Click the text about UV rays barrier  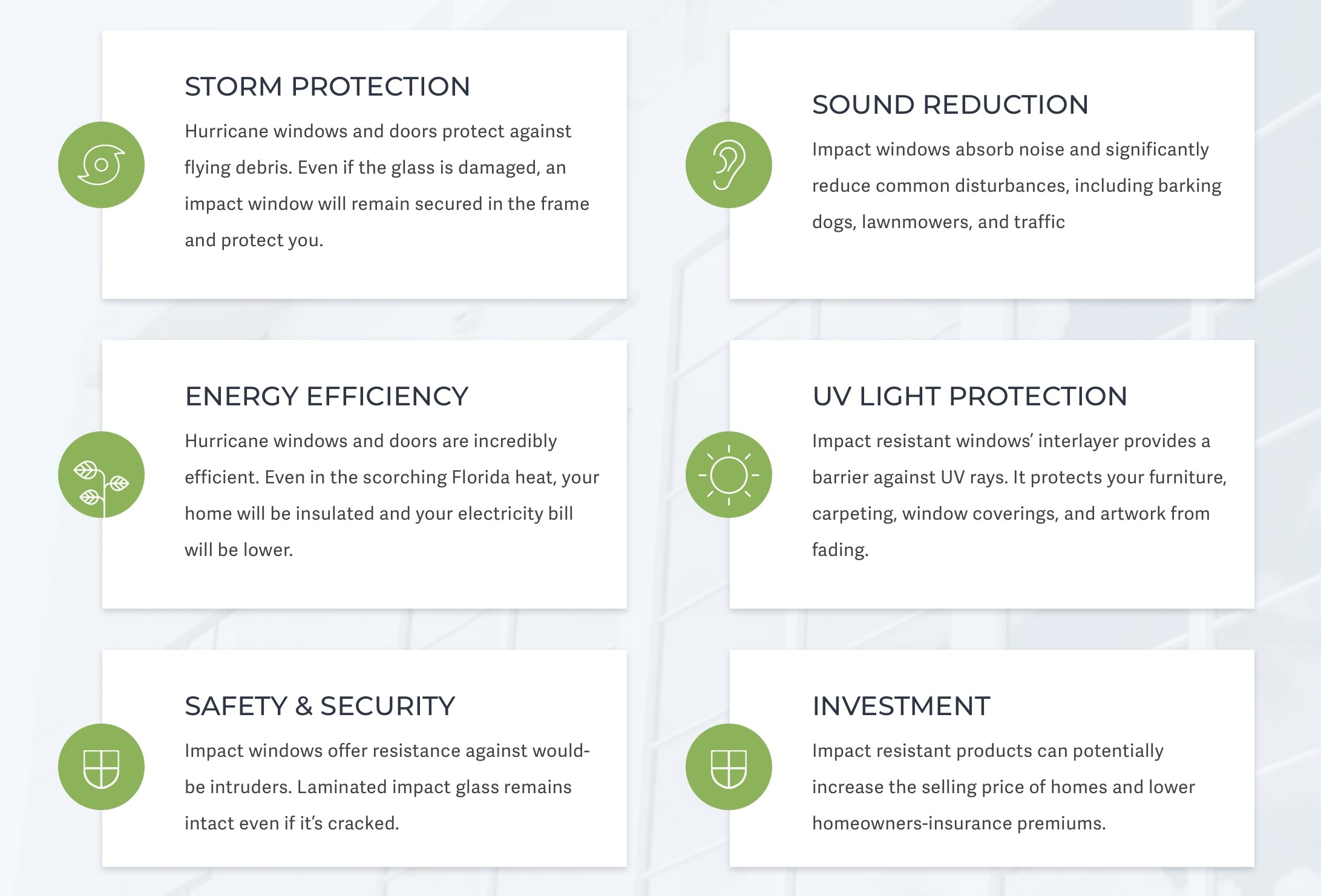pyautogui.click(x=1019, y=495)
